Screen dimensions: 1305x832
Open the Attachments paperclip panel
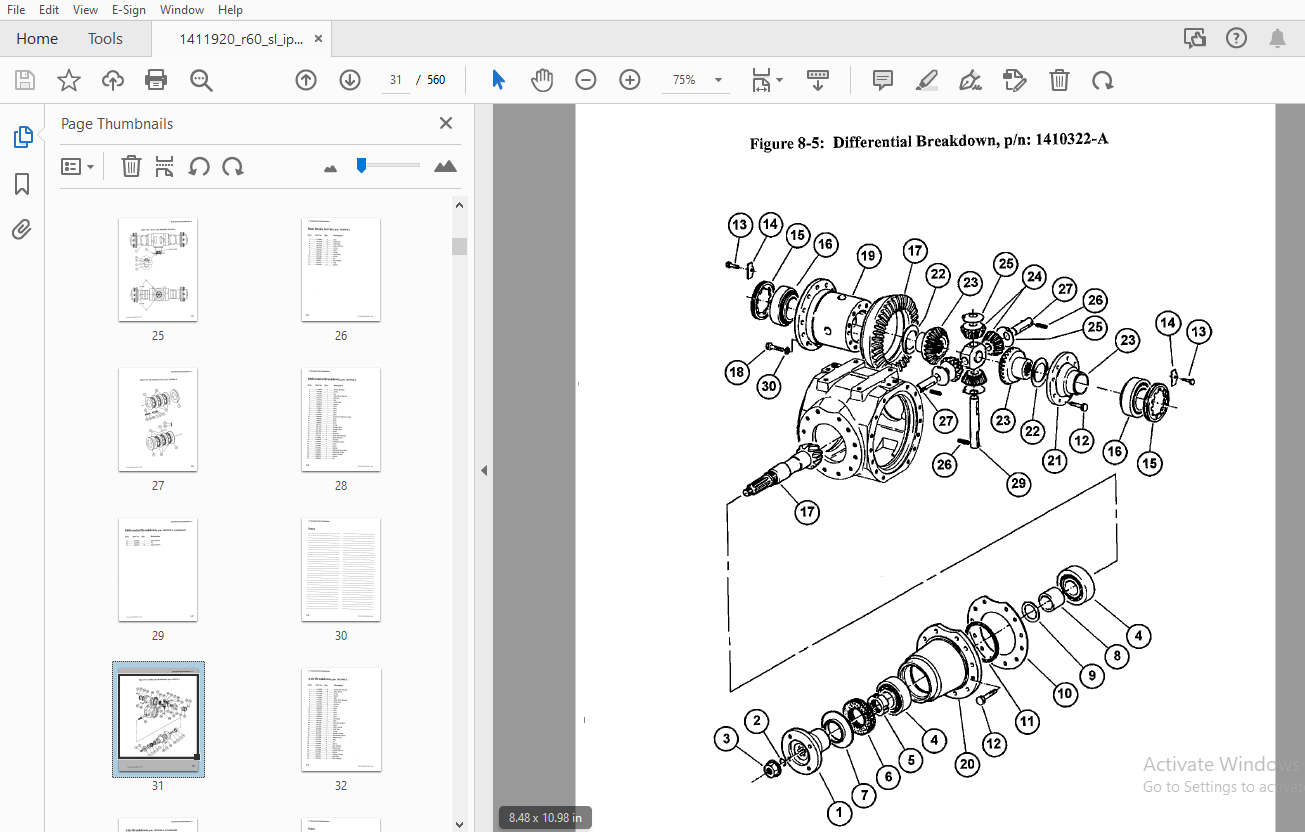[22, 230]
